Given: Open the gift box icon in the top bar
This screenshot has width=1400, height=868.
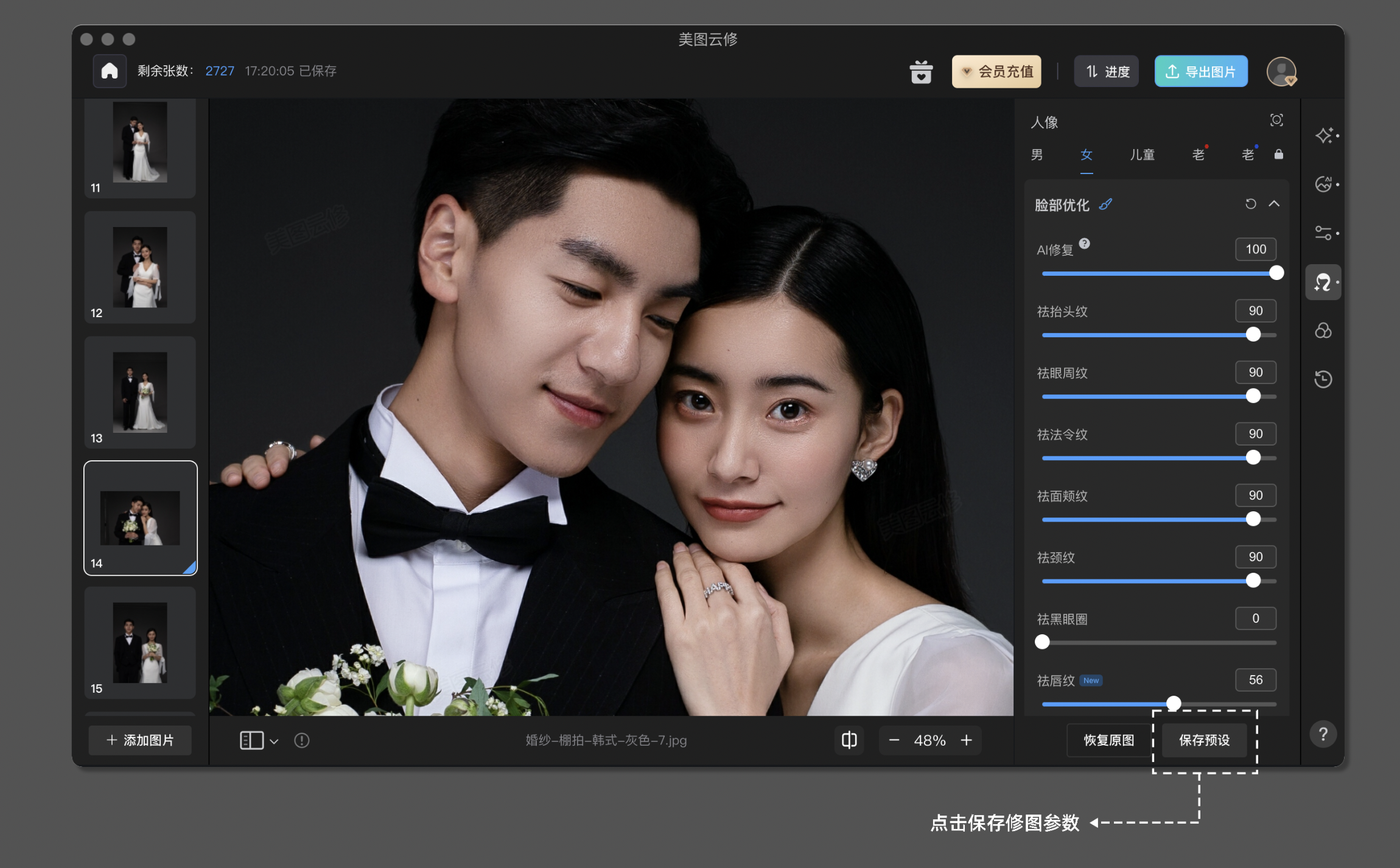Looking at the screenshot, I should coord(921,71).
